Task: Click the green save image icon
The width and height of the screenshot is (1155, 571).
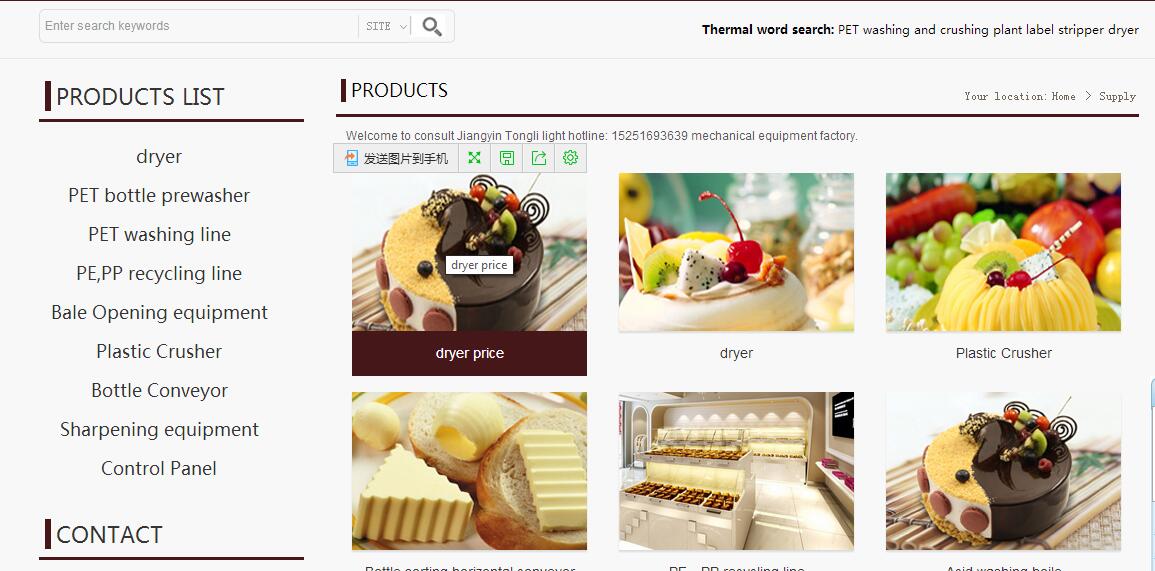Action: coord(507,158)
